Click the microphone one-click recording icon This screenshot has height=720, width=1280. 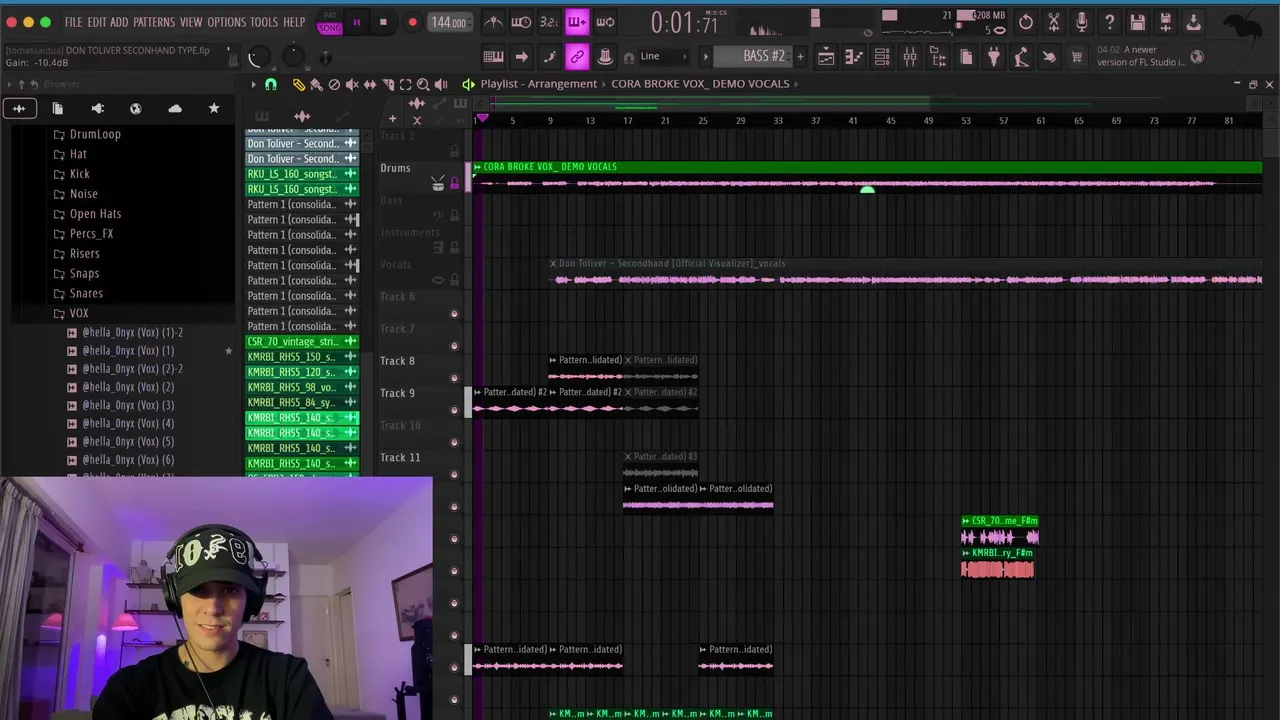[1082, 22]
